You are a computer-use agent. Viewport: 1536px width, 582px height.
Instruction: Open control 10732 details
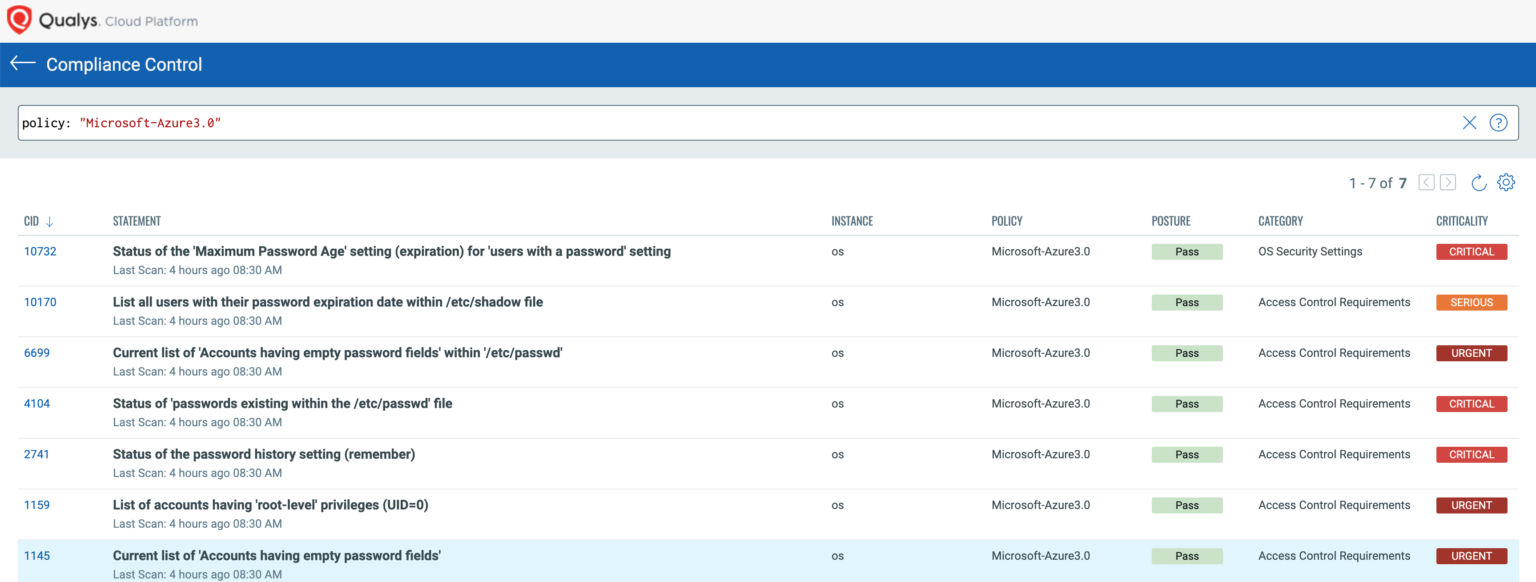39,251
